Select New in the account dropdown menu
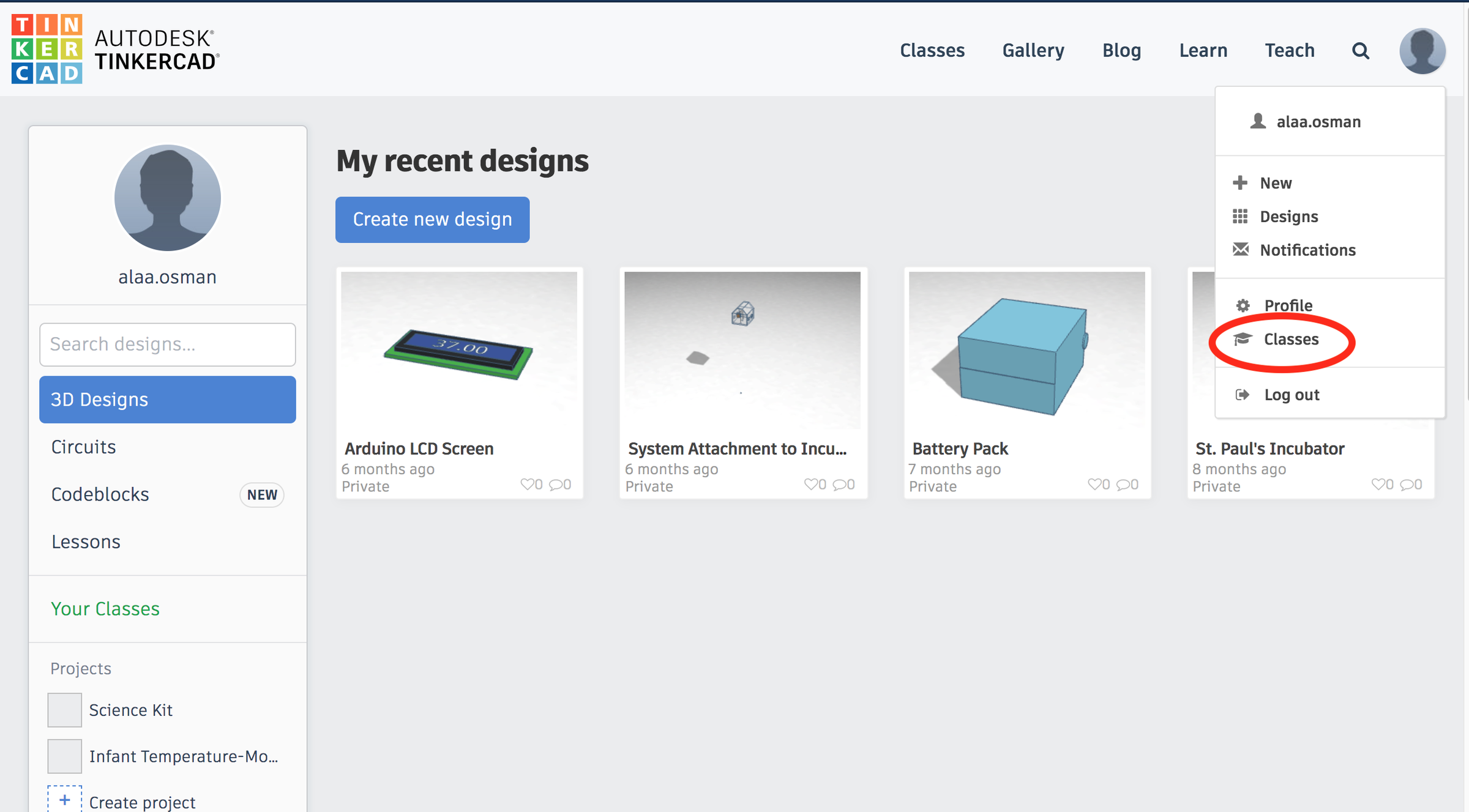The width and height of the screenshot is (1469, 812). (1276, 182)
